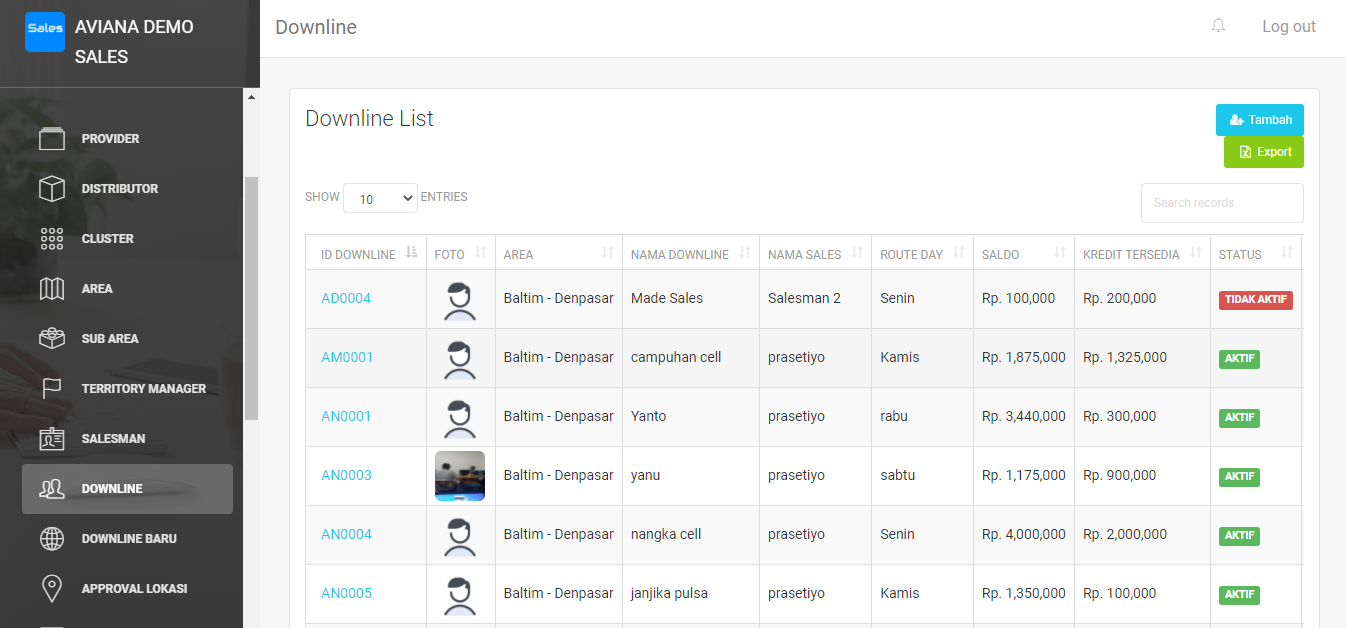Click the green Export button
The image size is (1346, 628).
[x=1263, y=152]
